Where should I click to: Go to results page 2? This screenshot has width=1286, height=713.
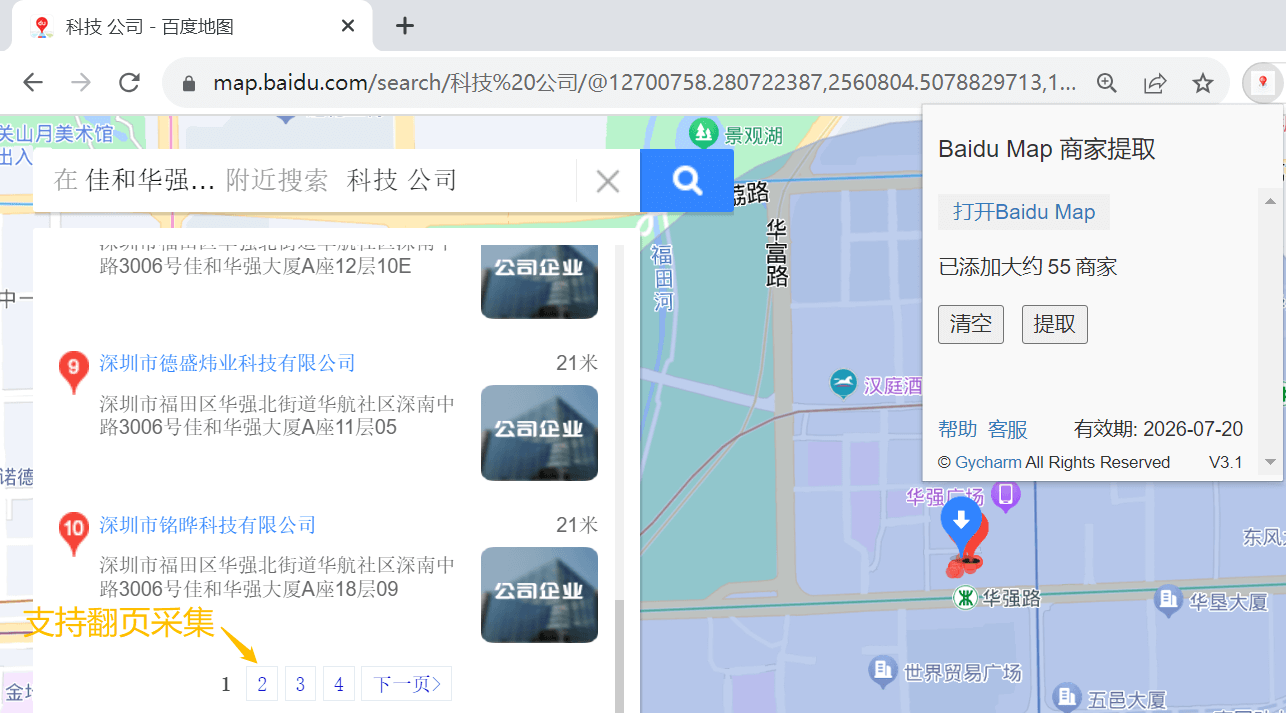(x=262, y=684)
